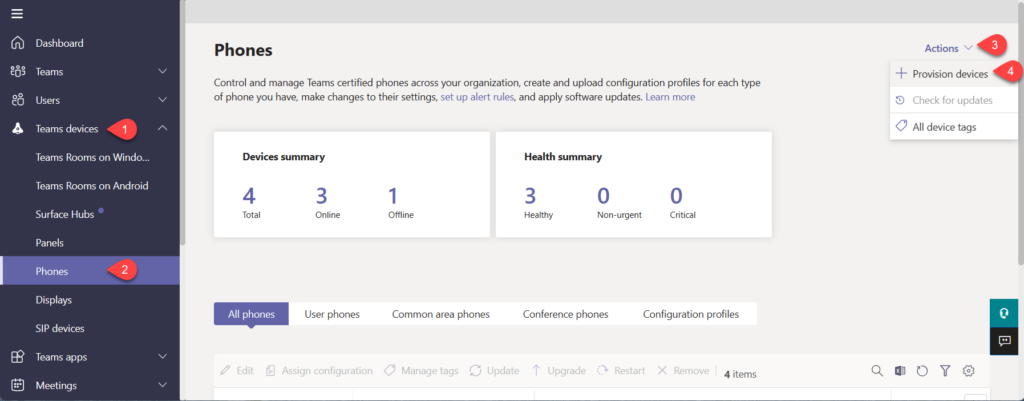
Task: Click Remove in the toolbar
Action: point(682,370)
